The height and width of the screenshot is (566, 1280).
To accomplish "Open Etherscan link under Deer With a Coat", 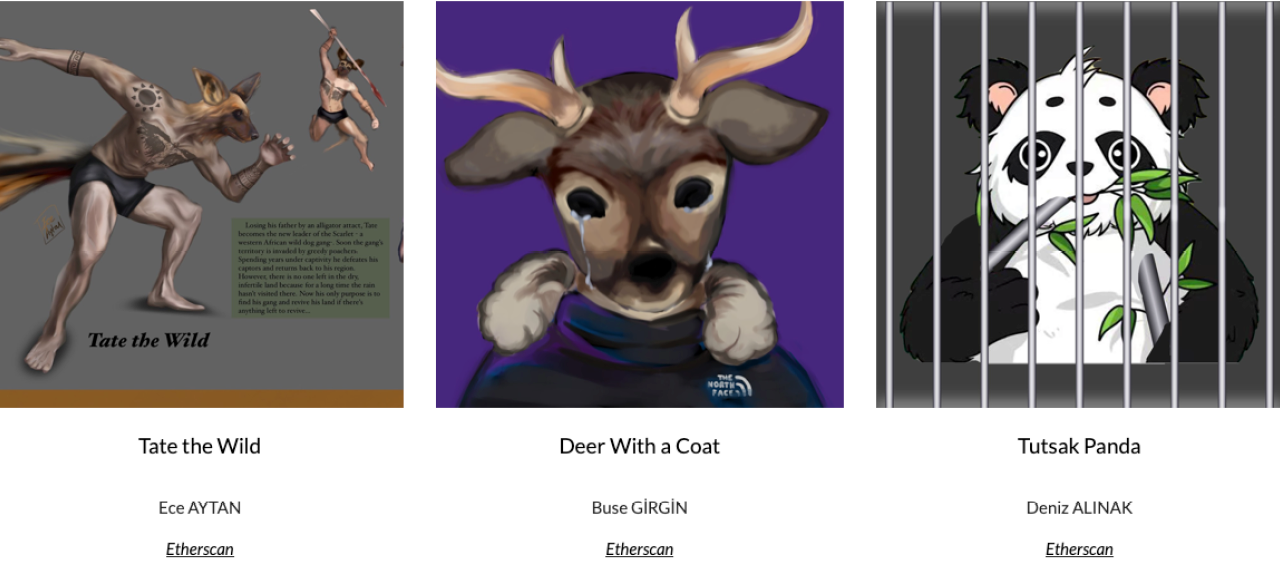I will click(x=640, y=549).
